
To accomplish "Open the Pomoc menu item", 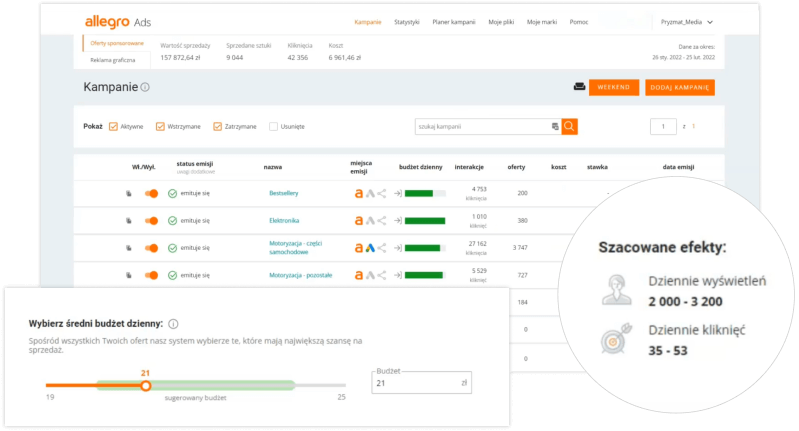I will pos(579,22).
